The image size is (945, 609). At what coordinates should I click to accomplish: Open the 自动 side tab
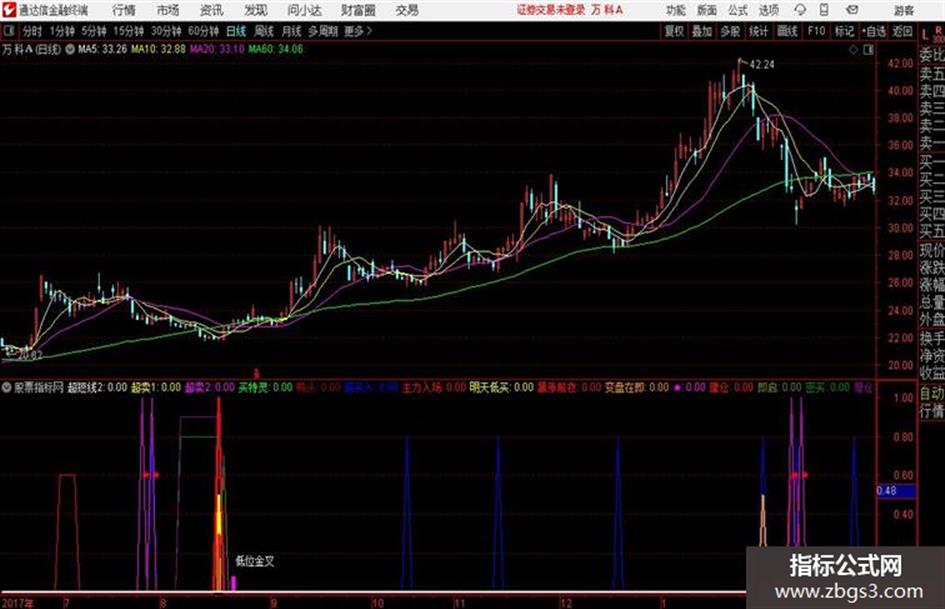[932, 394]
